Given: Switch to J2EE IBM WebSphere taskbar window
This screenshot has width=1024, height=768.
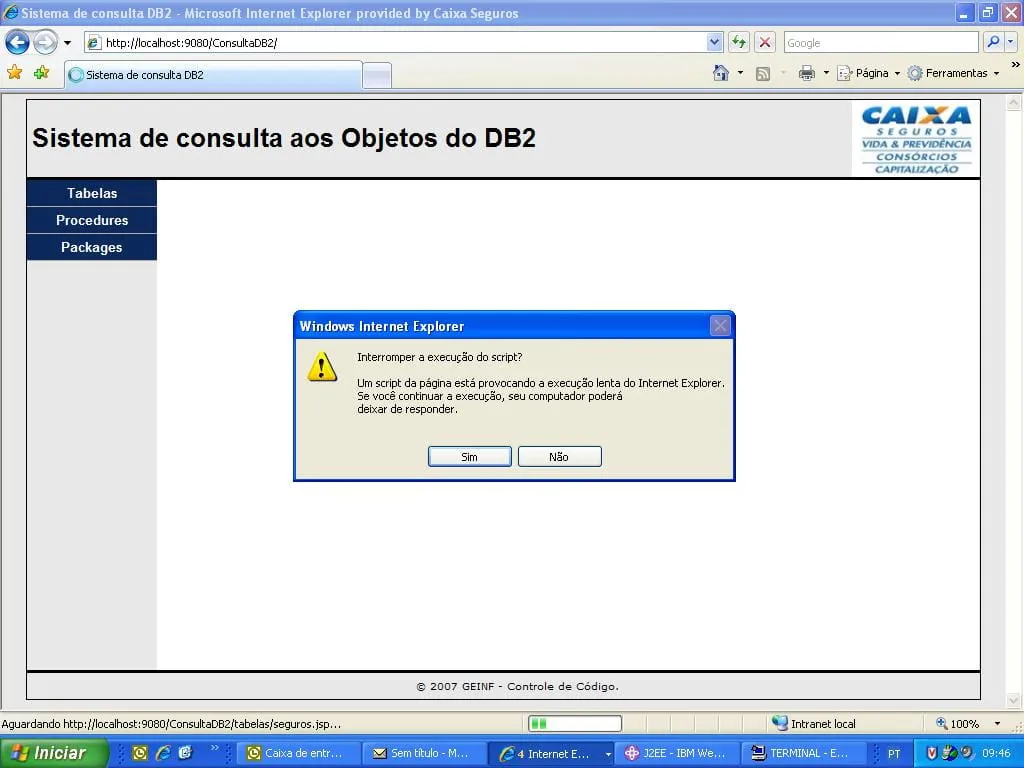Looking at the screenshot, I should pyautogui.click(x=677, y=753).
